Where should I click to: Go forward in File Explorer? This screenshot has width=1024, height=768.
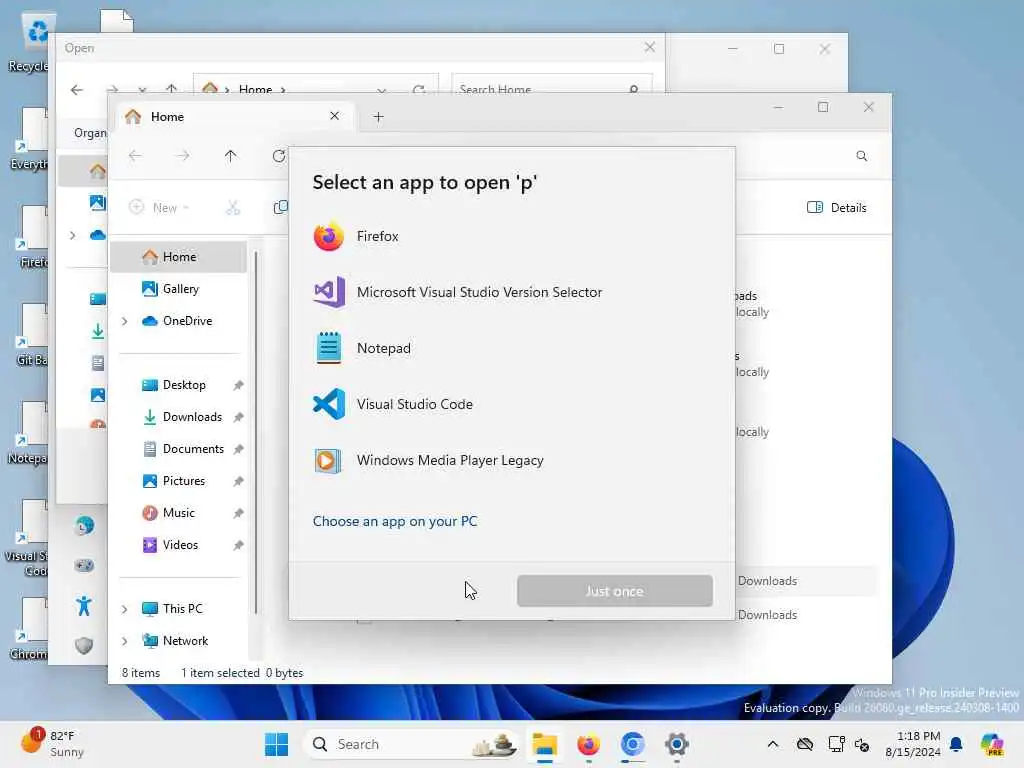(183, 156)
